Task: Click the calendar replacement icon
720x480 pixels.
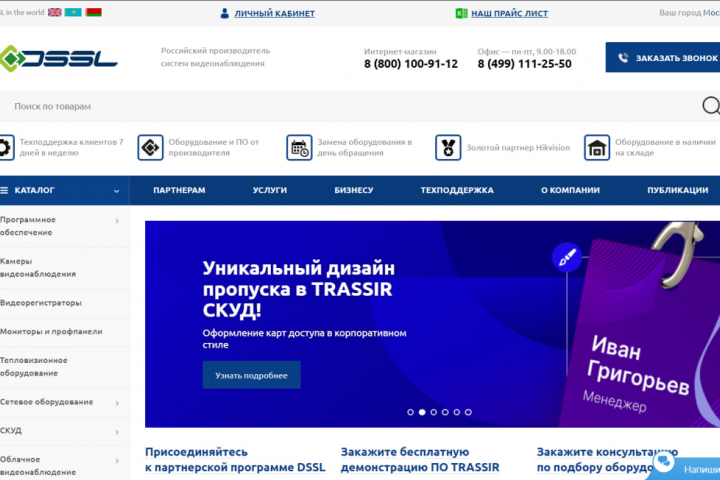Action: [x=299, y=147]
